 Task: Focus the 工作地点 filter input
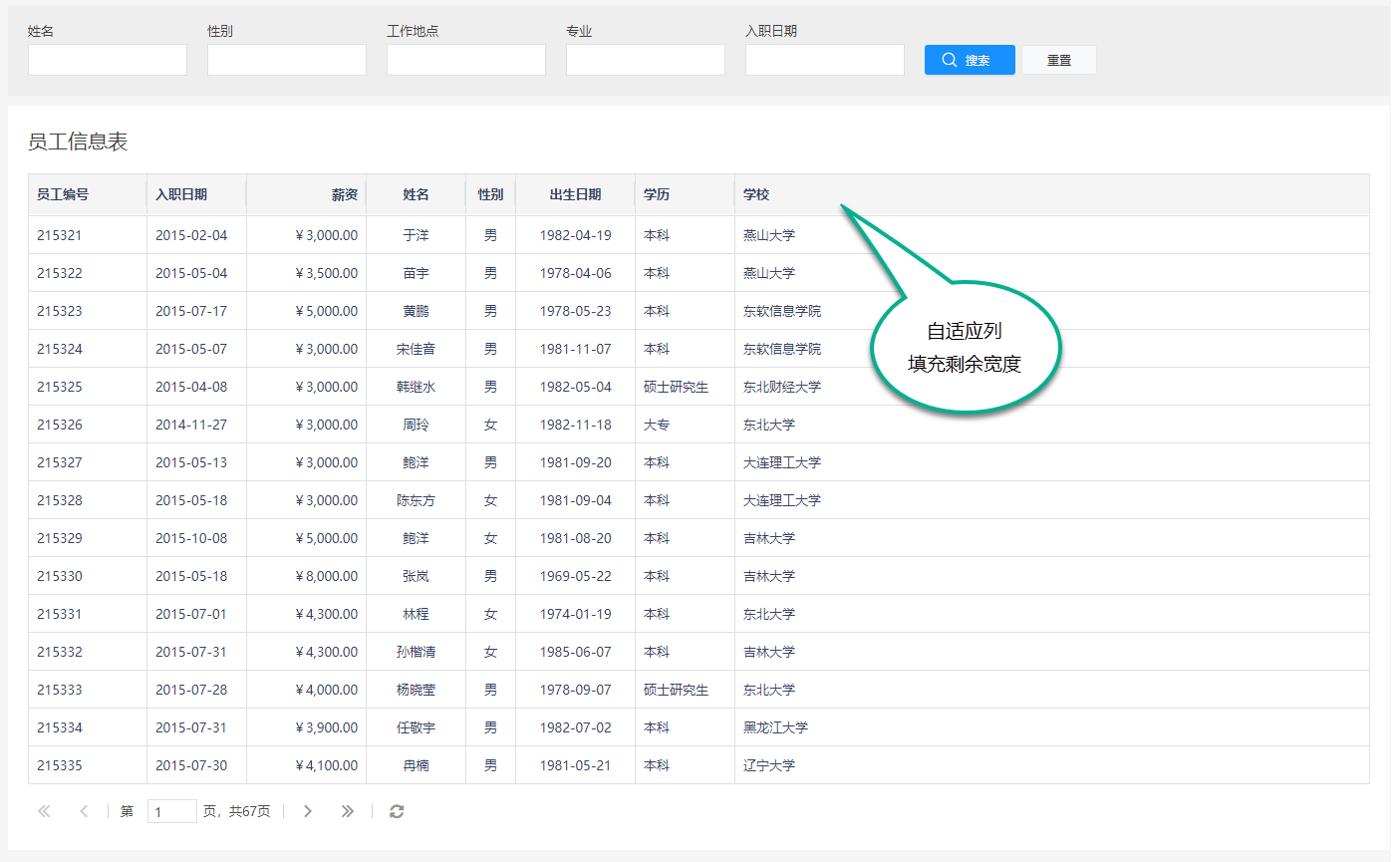pos(466,60)
